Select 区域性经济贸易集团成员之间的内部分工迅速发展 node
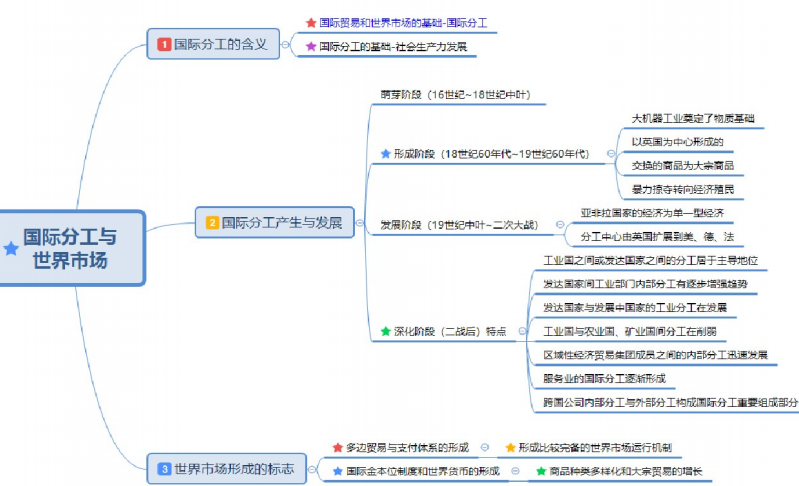Screen dimensions: 799x486 tap(655, 355)
